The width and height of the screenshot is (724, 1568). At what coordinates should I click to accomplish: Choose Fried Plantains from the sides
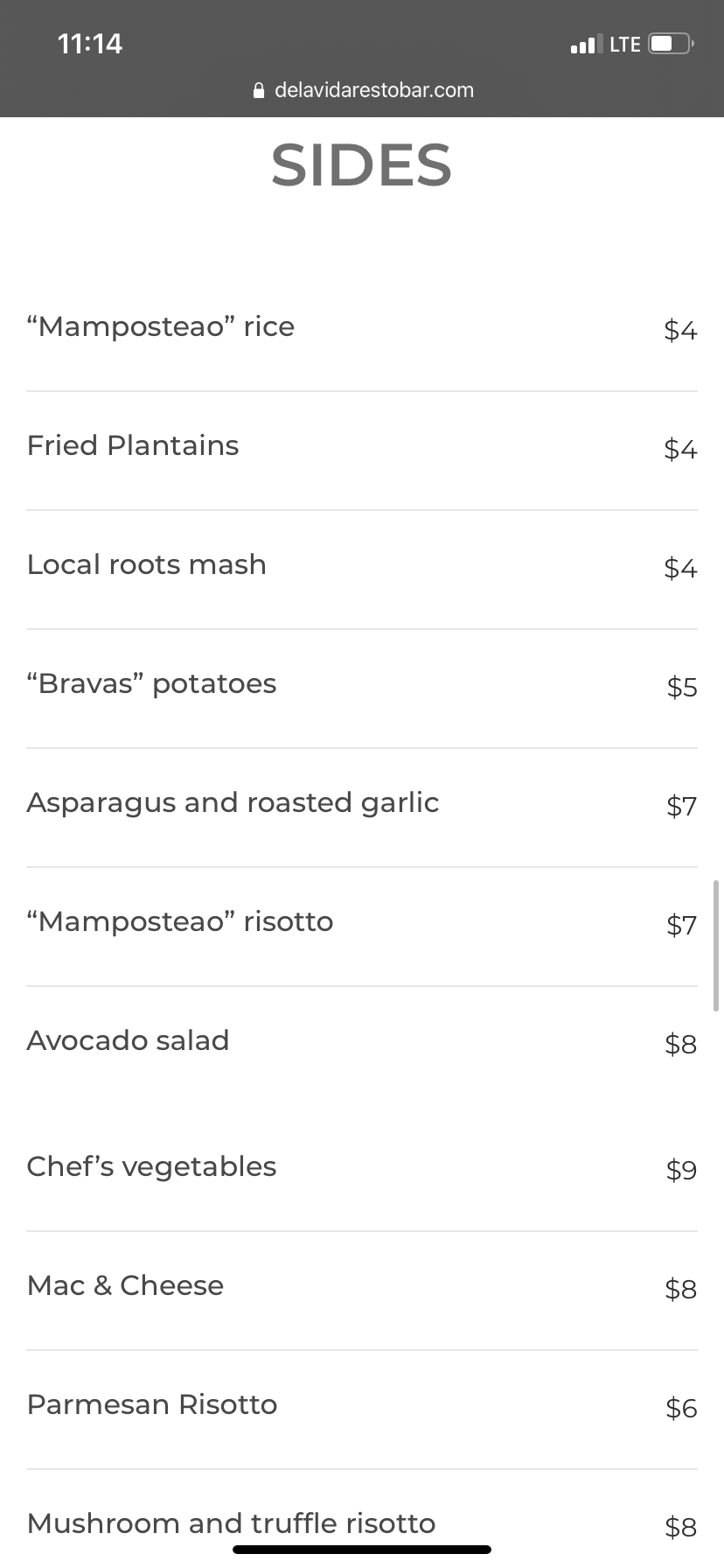click(133, 446)
